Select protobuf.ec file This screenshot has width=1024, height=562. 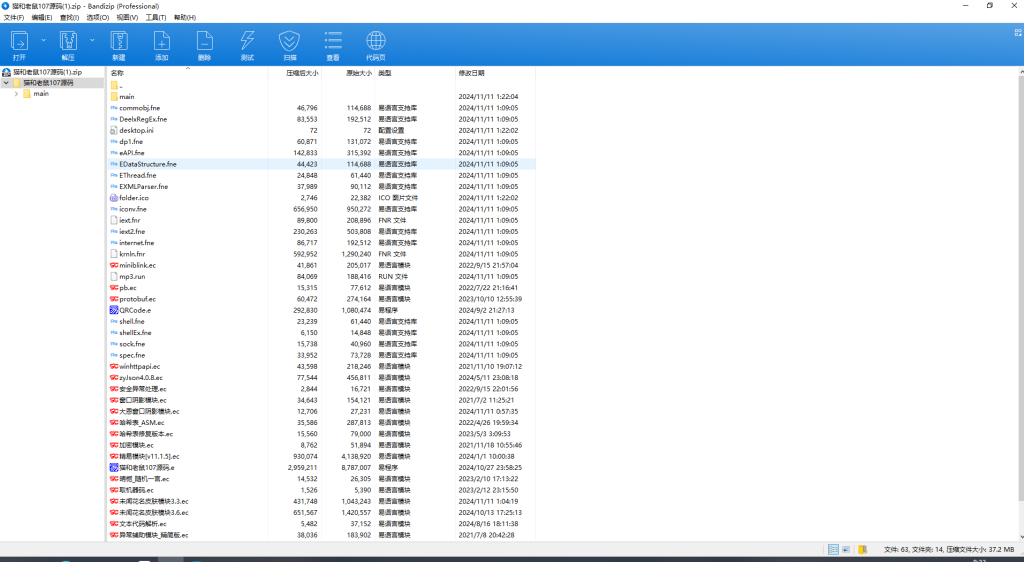[x=138, y=299]
